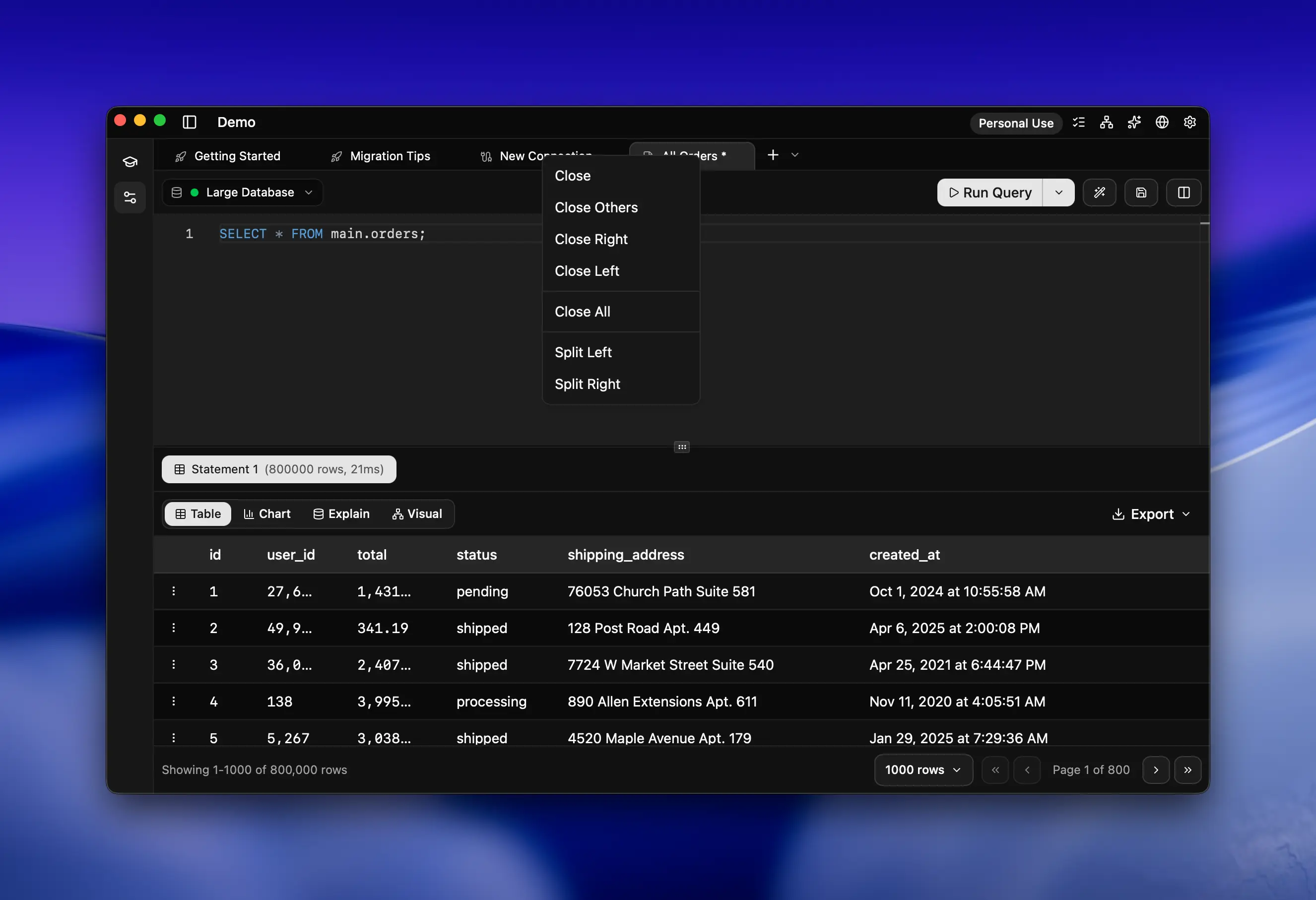Screen dimensions: 1316x900
Task: Choose Close Others from the context menu
Action: click(595, 207)
